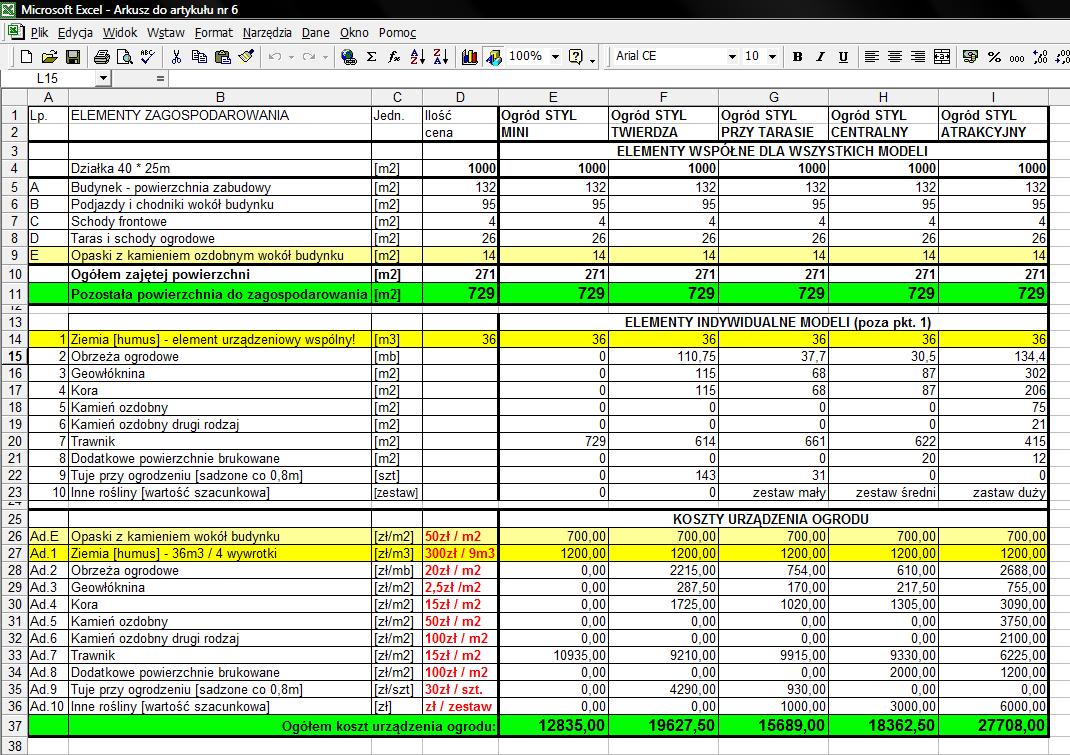Click the Merge and Center icon

click(941, 57)
